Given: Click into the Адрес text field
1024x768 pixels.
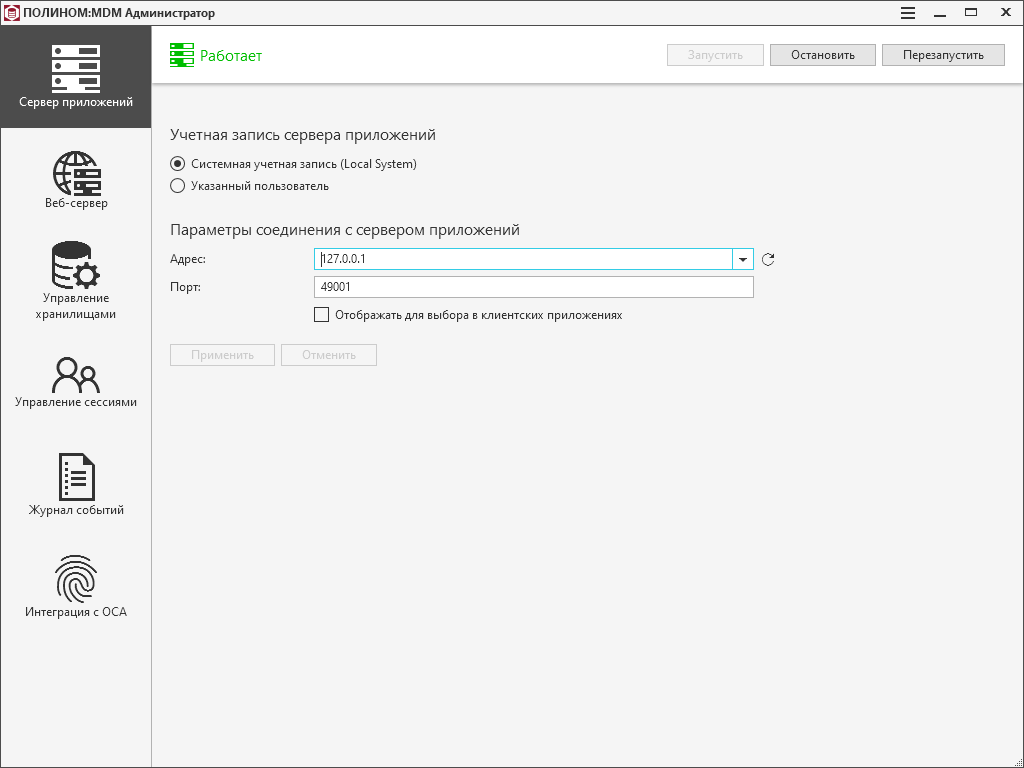Looking at the screenshot, I should [523, 260].
